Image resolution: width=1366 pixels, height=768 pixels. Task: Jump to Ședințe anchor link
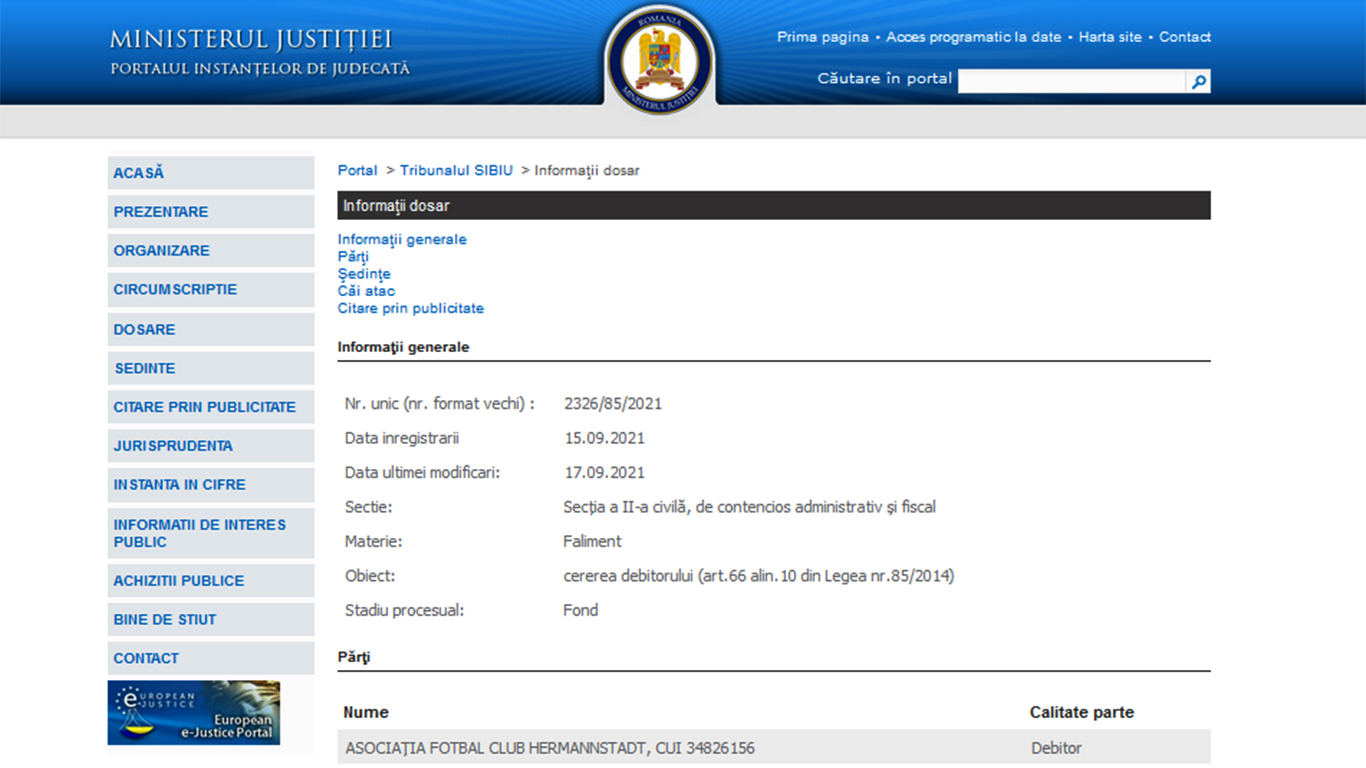[x=364, y=274]
